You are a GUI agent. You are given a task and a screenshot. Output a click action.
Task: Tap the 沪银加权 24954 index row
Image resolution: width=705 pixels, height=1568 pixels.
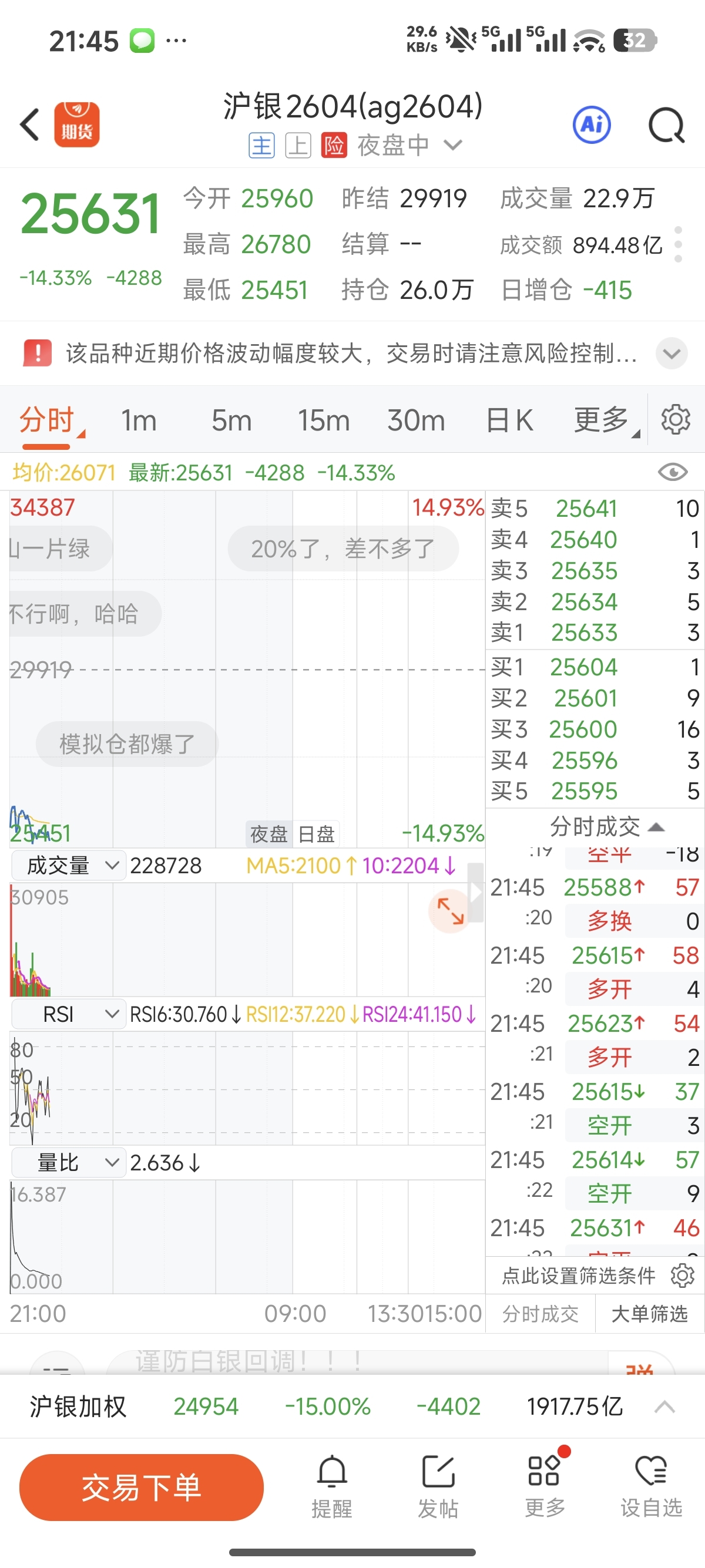tap(352, 1406)
